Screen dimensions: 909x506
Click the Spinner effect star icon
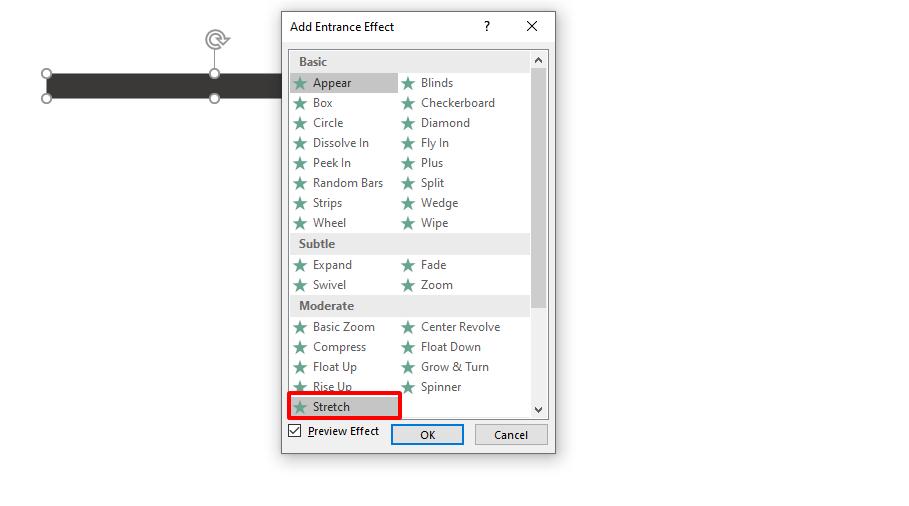[x=408, y=387]
